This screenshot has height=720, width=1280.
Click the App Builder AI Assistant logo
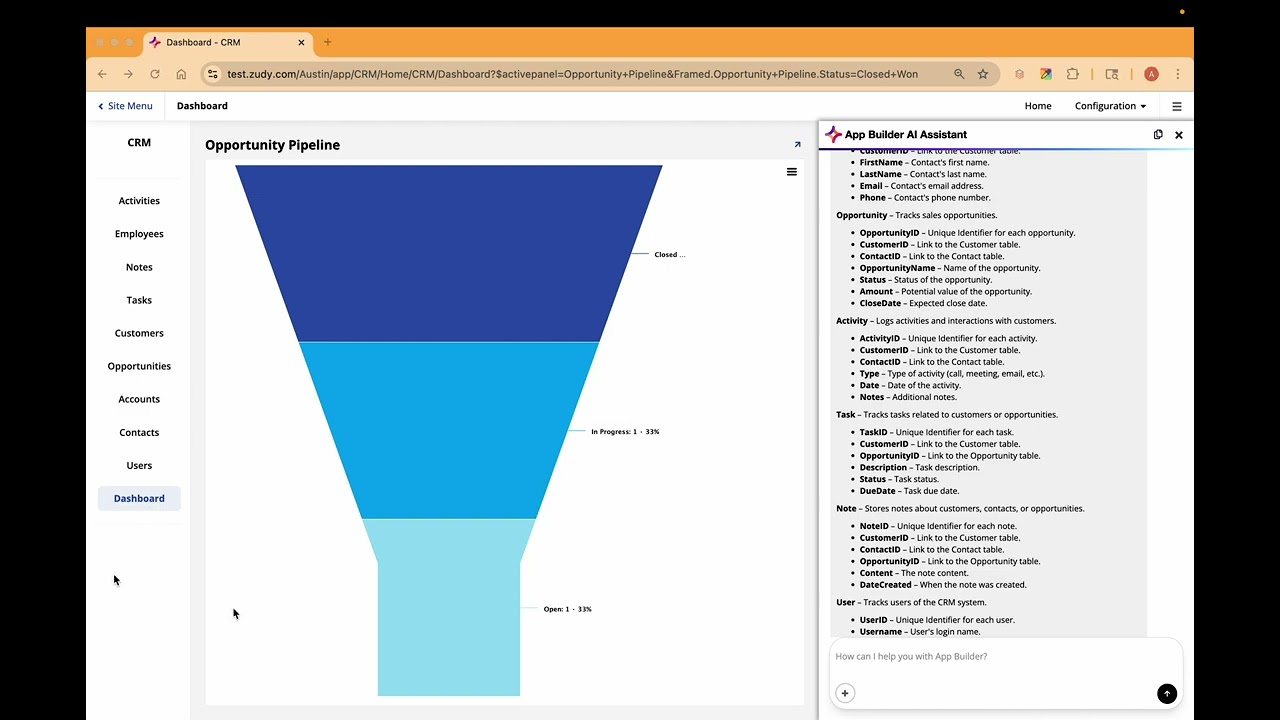[x=833, y=135]
